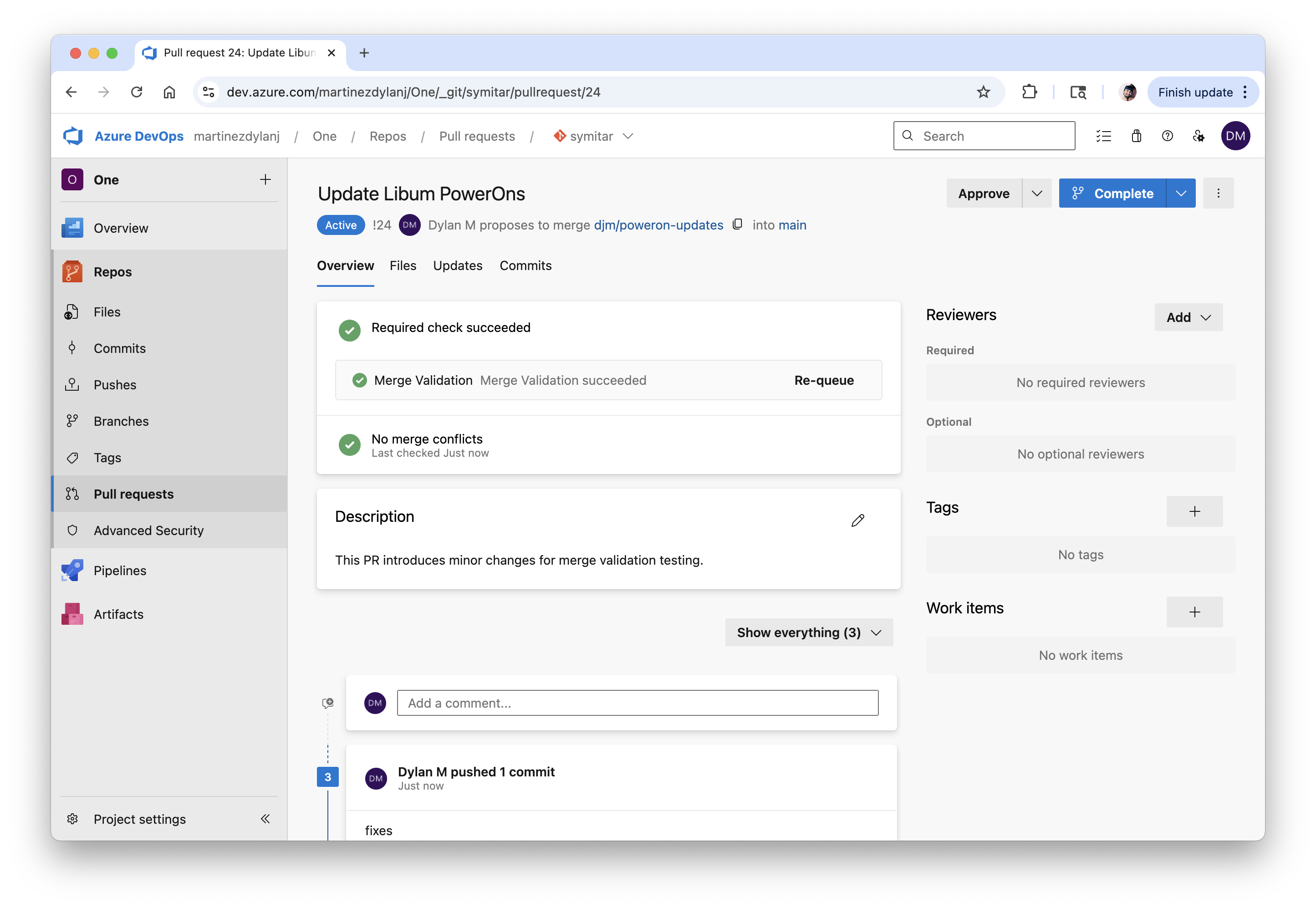
Task: Click the update 3 timeline marker
Action: click(x=328, y=778)
